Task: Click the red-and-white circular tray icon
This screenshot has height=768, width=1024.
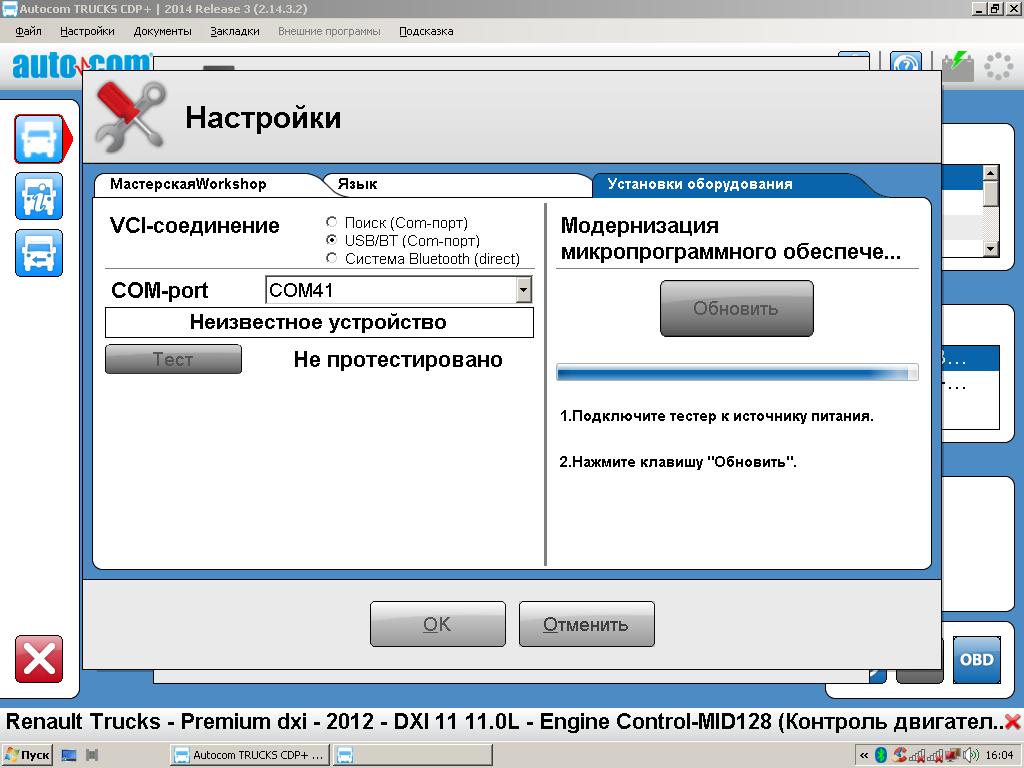Action: [x=900, y=755]
